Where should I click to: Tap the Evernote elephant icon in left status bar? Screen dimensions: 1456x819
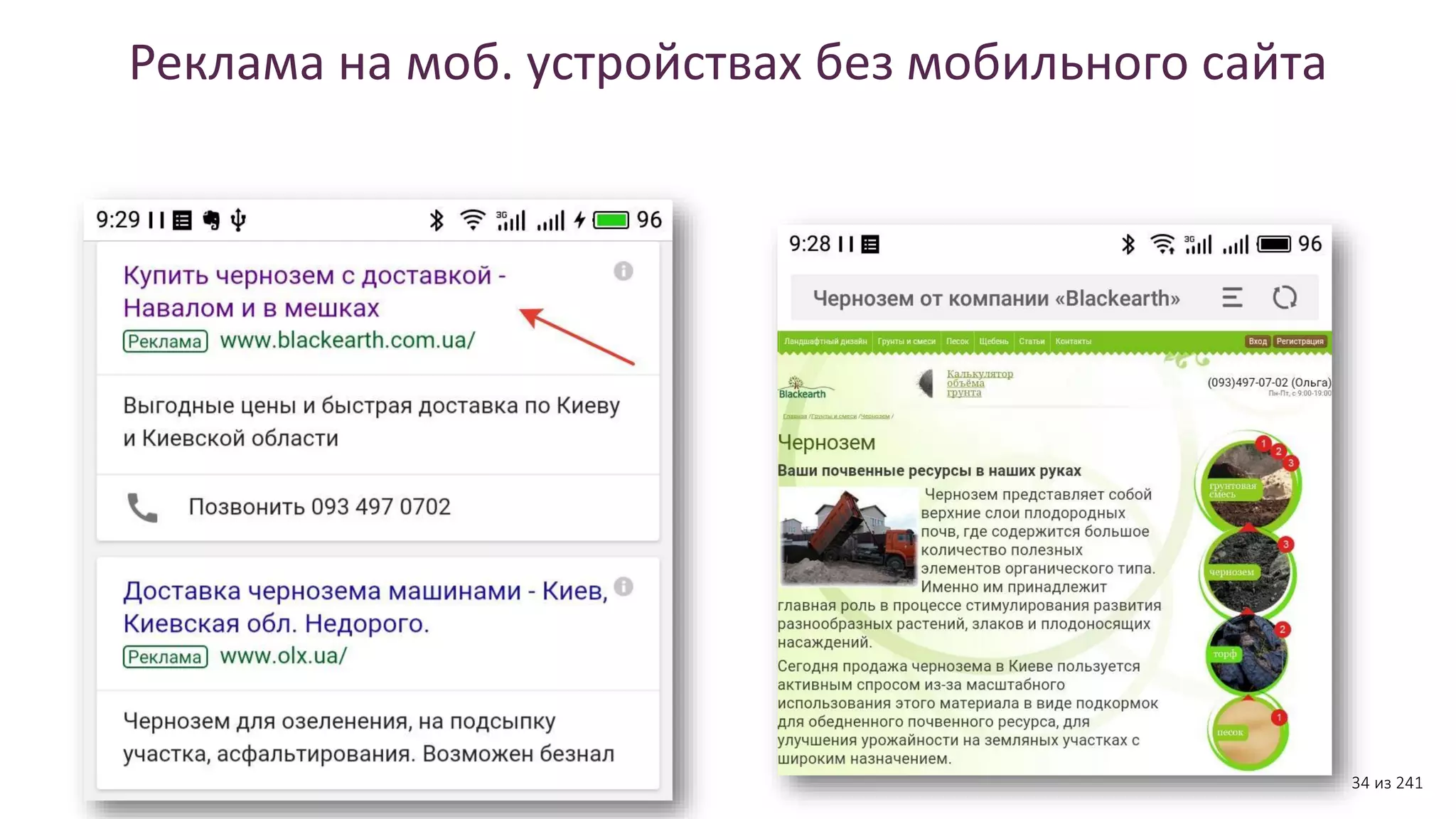coord(211,220)
